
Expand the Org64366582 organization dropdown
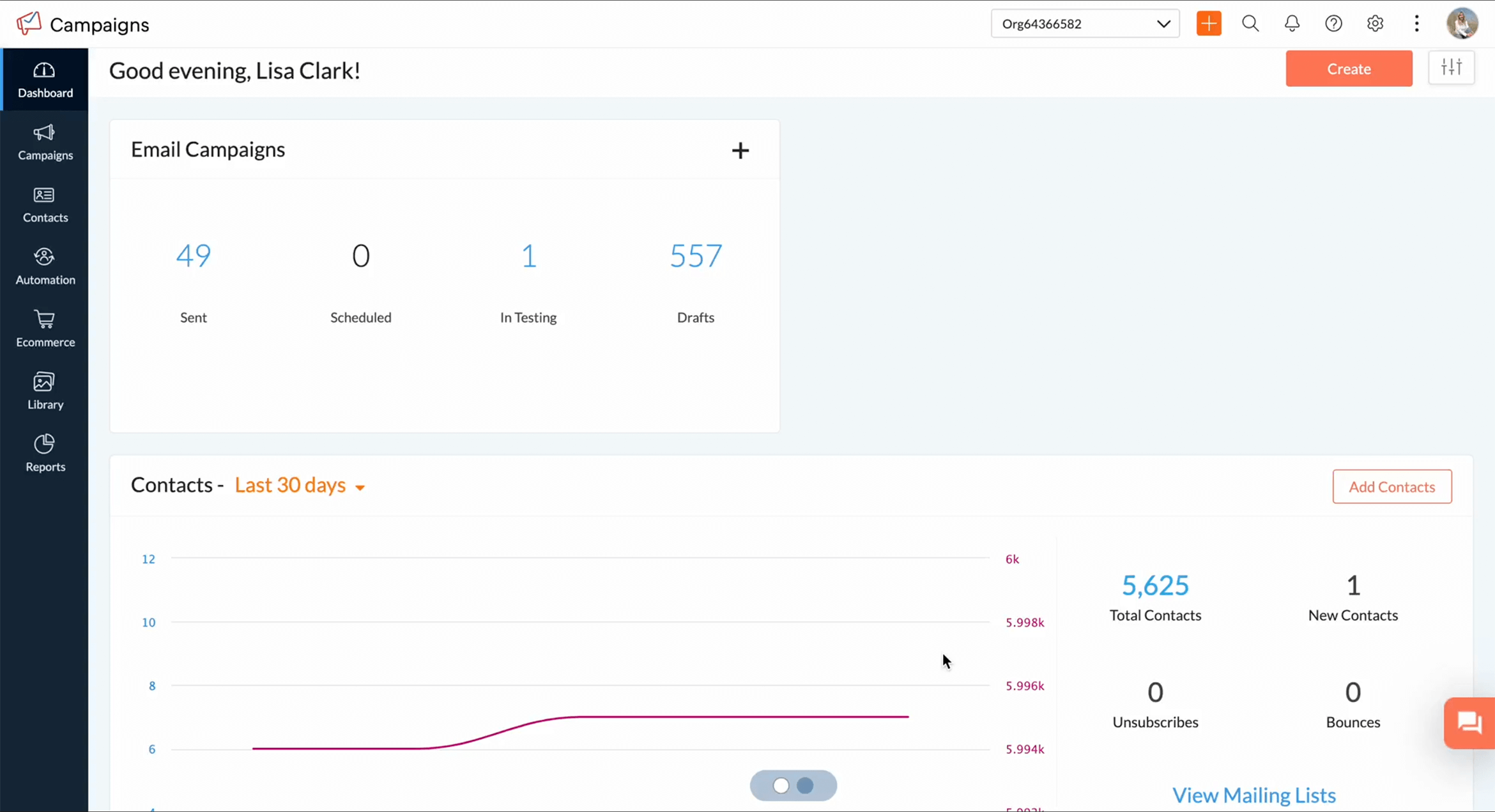tap(1085, 24)
